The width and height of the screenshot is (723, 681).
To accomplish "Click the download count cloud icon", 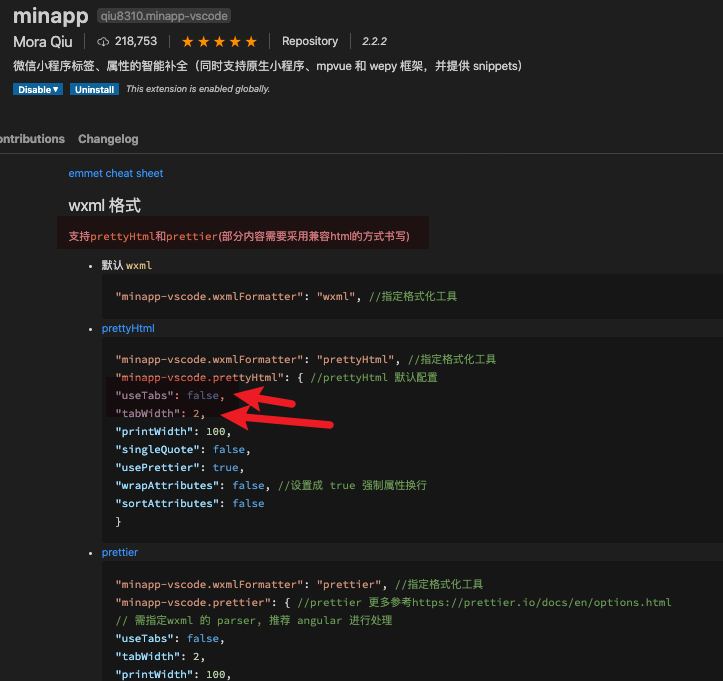I will click(x=103, y=42).
